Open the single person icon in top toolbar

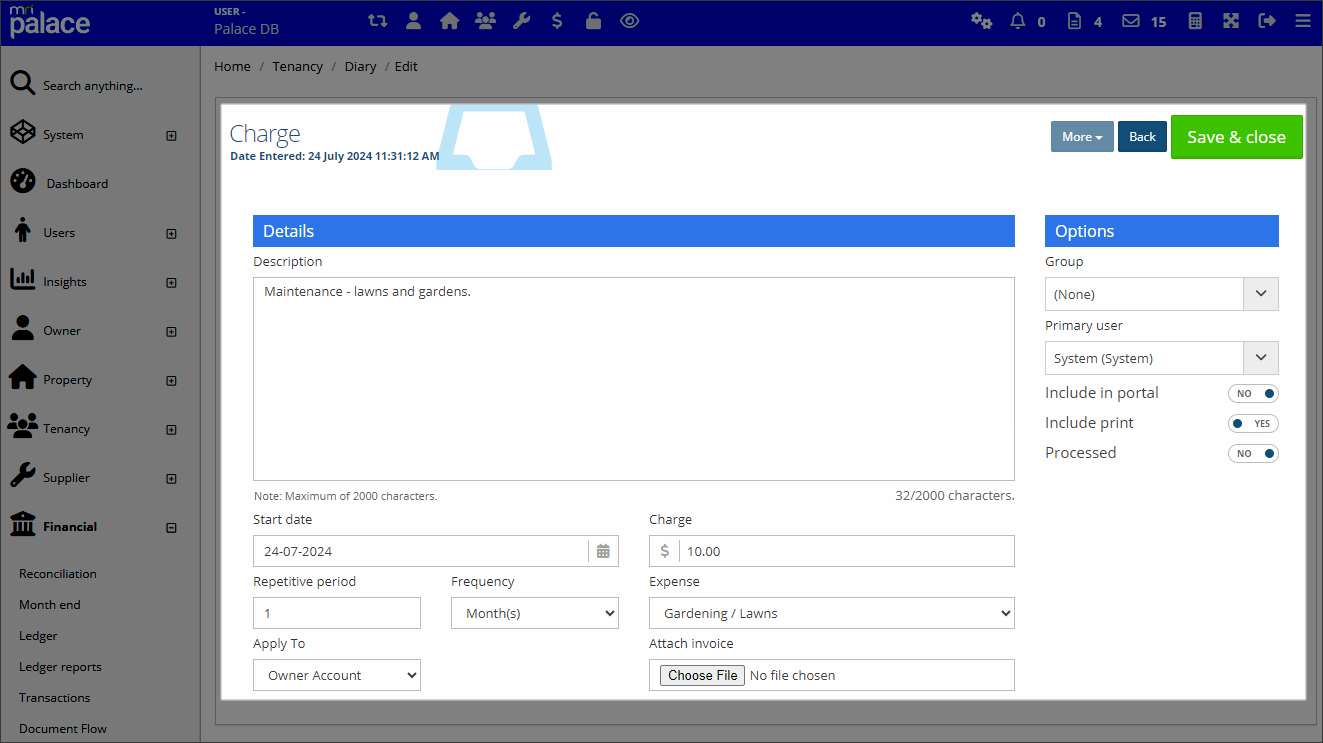413,20
